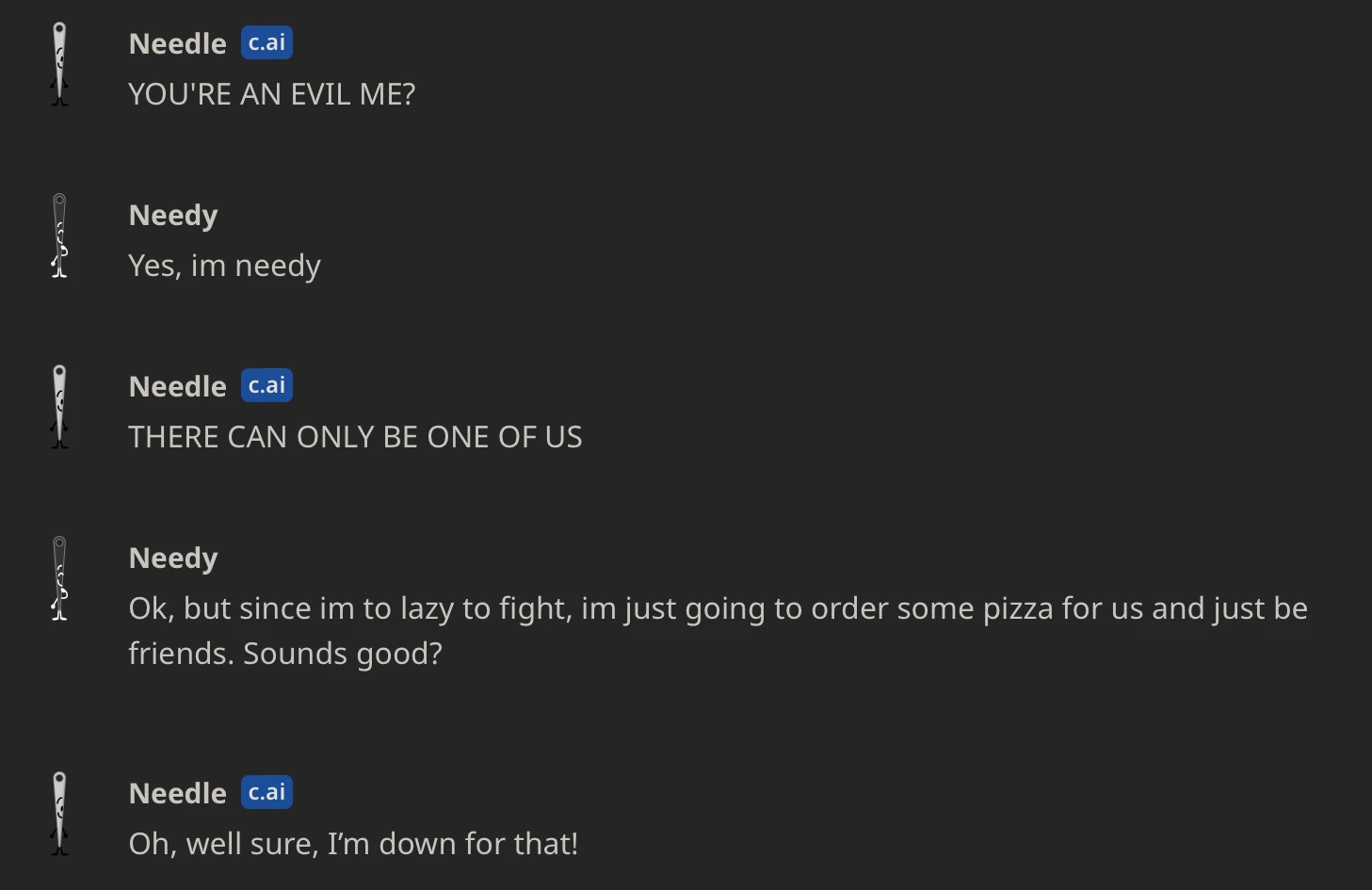Click the message "Yes, im needy"

pos(224,266)
